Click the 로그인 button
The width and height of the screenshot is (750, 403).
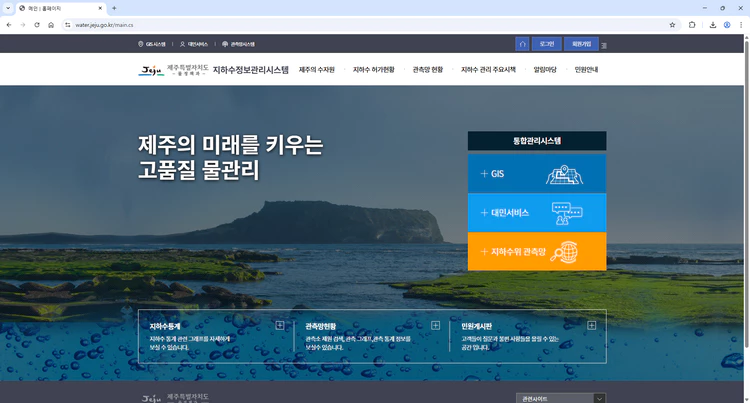point(546,44)
